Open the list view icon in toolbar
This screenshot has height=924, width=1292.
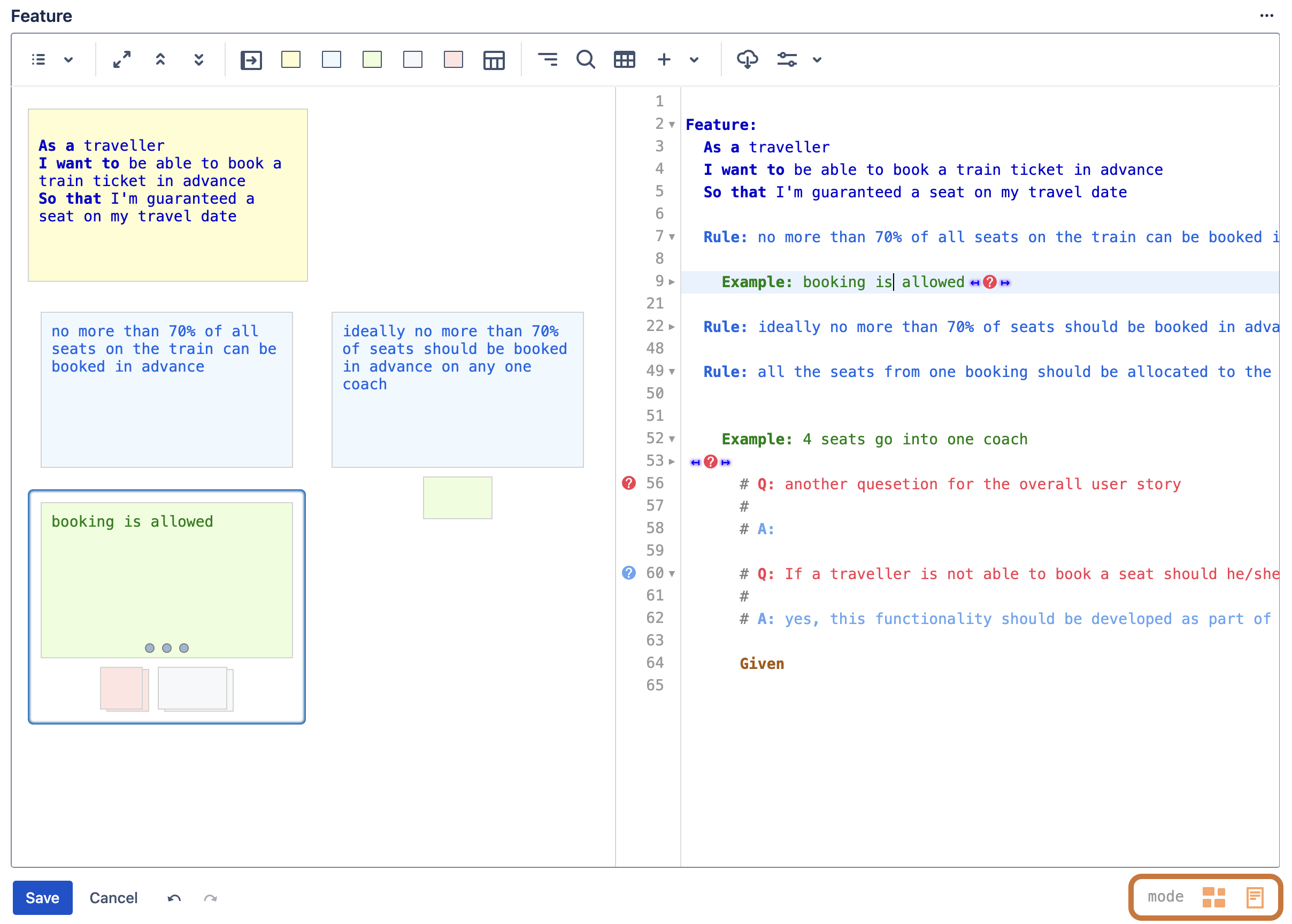coord(39,60)
